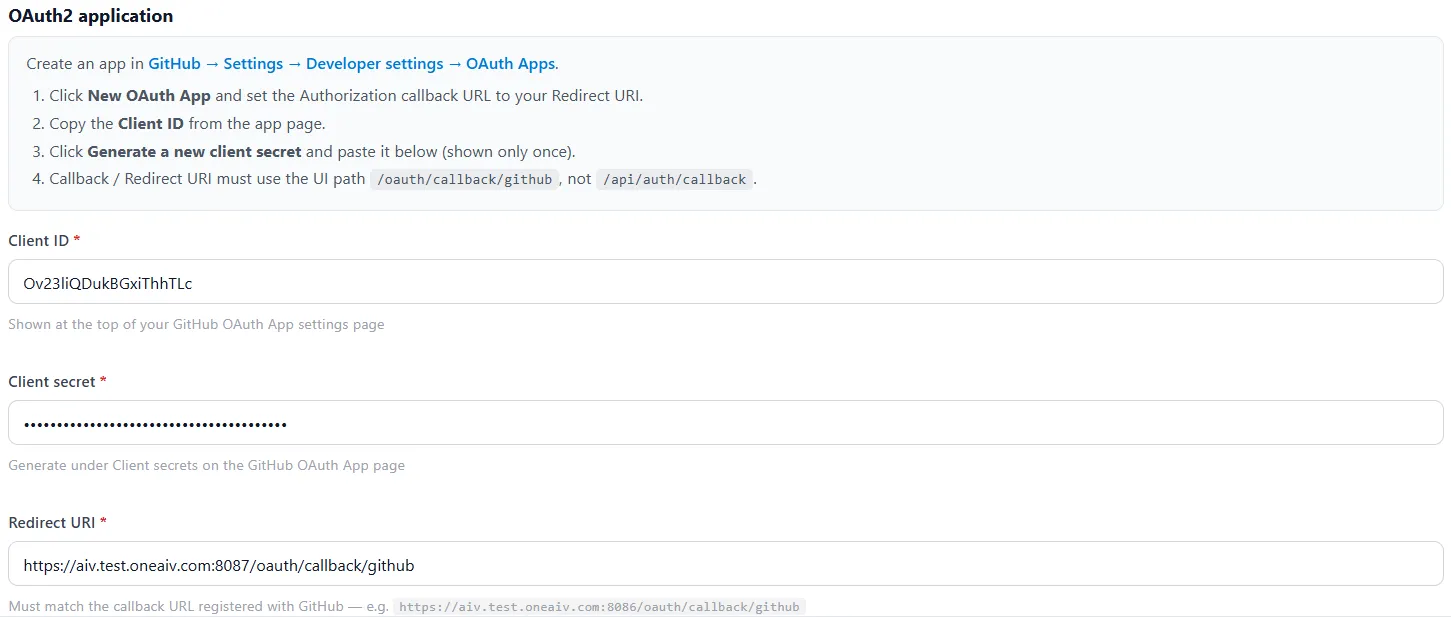Open the GitHub → Settings → Developer settings → OAuth Apps link
Screen dimensions: 1451x617
coord(352,64)
